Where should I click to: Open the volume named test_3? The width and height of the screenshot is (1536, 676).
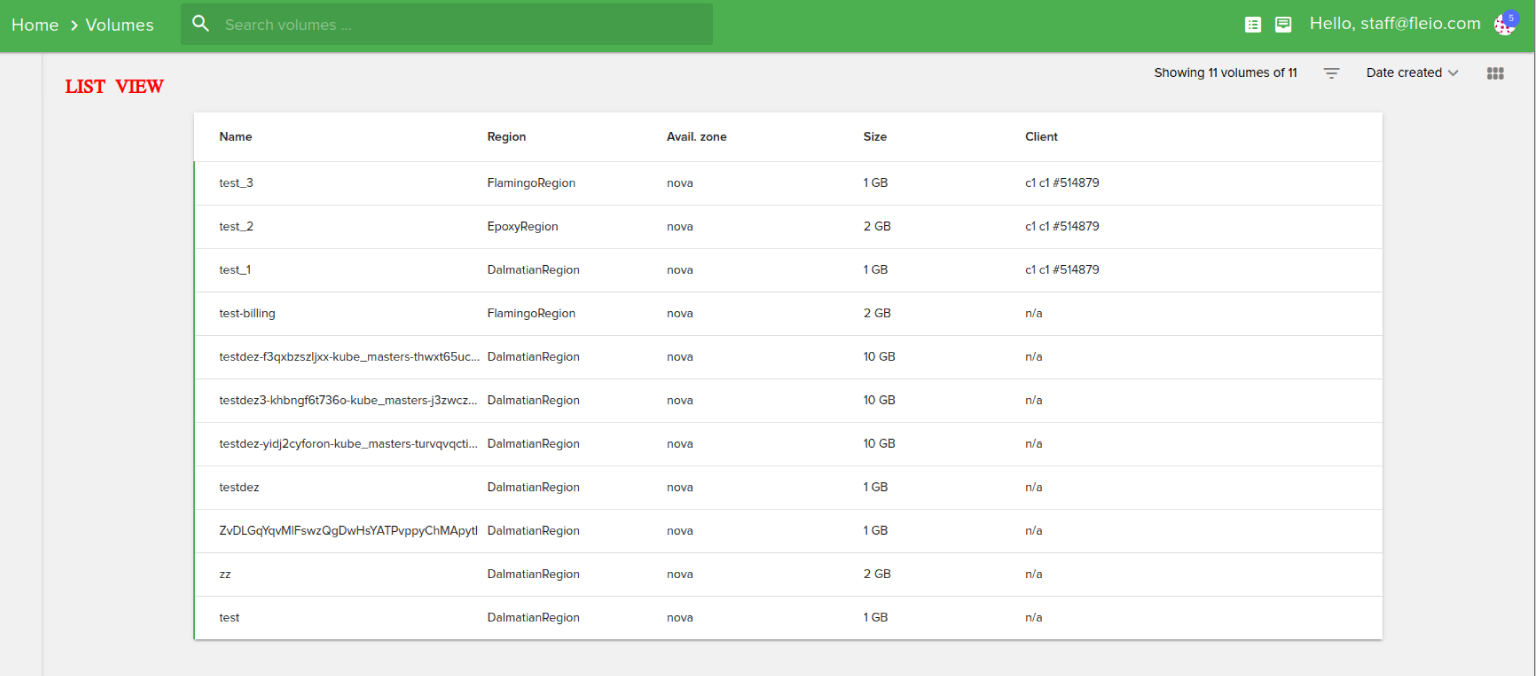pos(236,183)
